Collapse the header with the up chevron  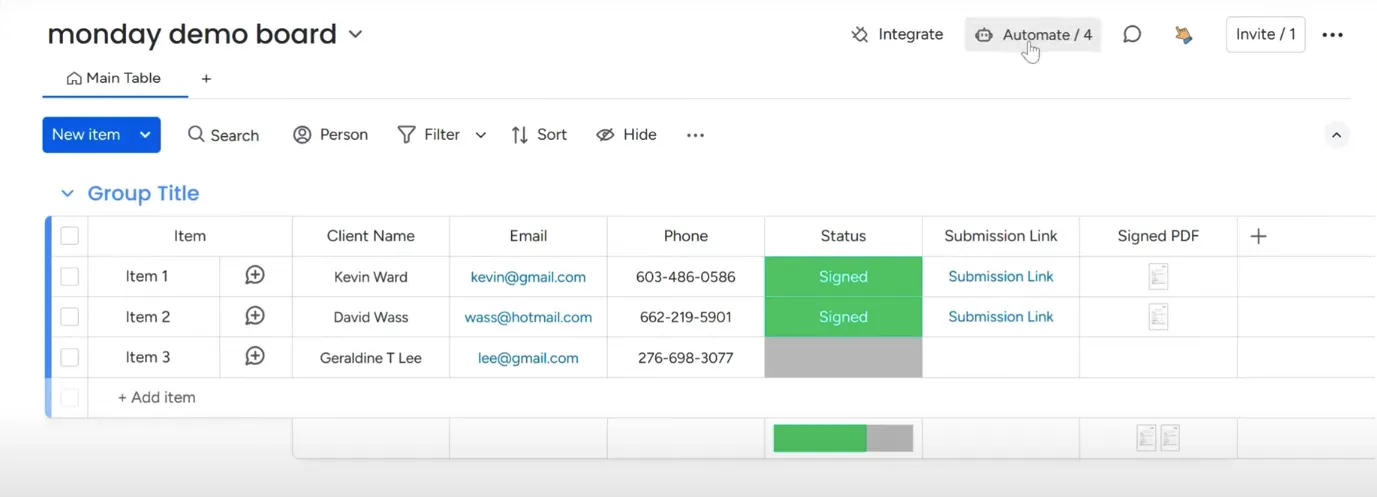(1336, 135)
